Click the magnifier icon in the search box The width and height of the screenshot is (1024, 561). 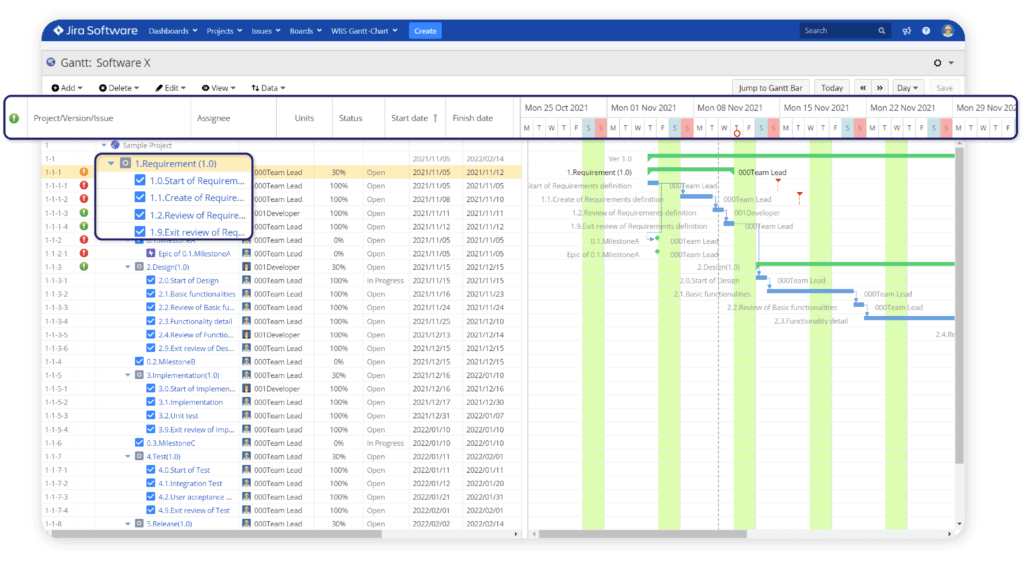pyautogui.click(x=882, y=31)
